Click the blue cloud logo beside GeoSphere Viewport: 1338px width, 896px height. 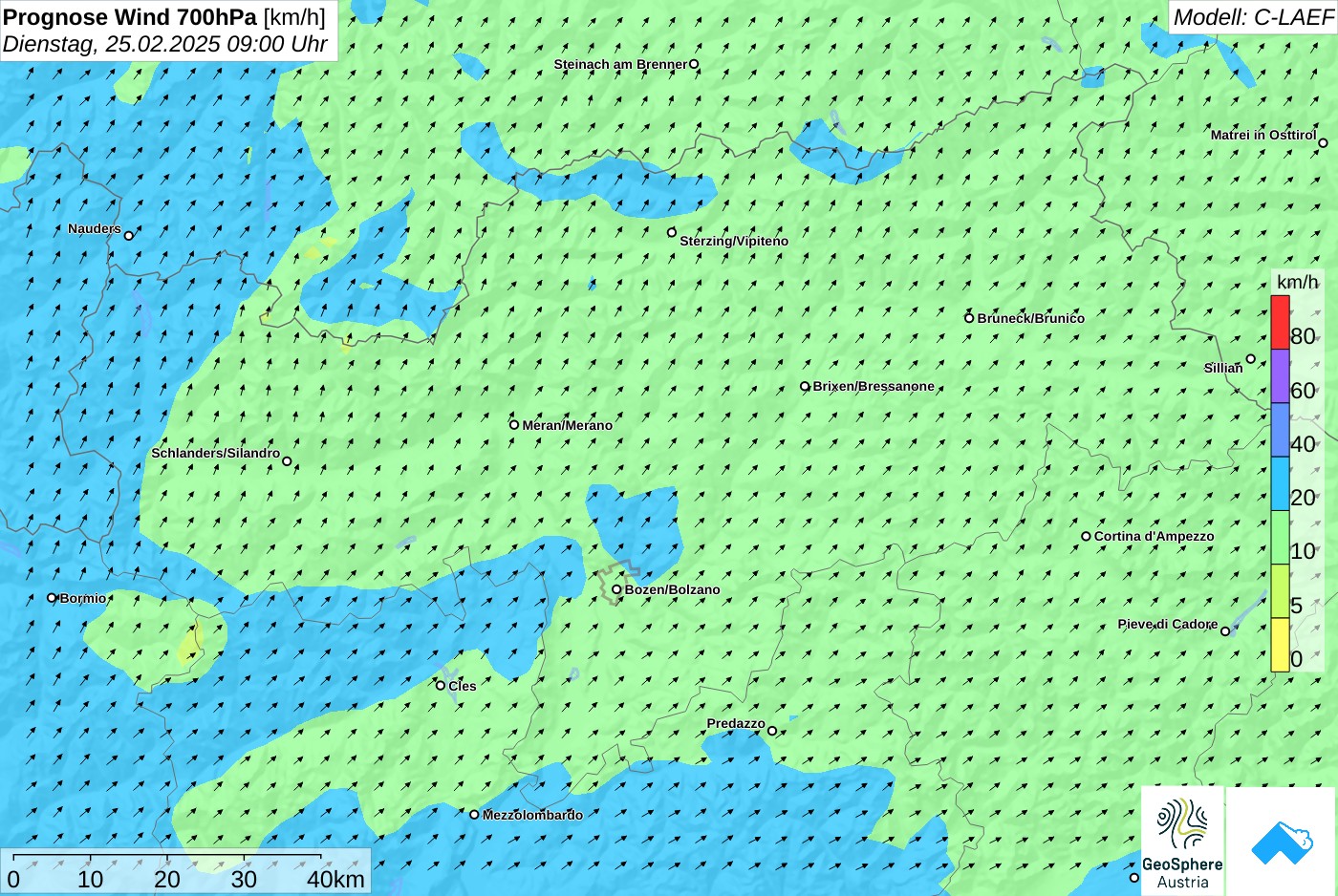(1282, 842)
